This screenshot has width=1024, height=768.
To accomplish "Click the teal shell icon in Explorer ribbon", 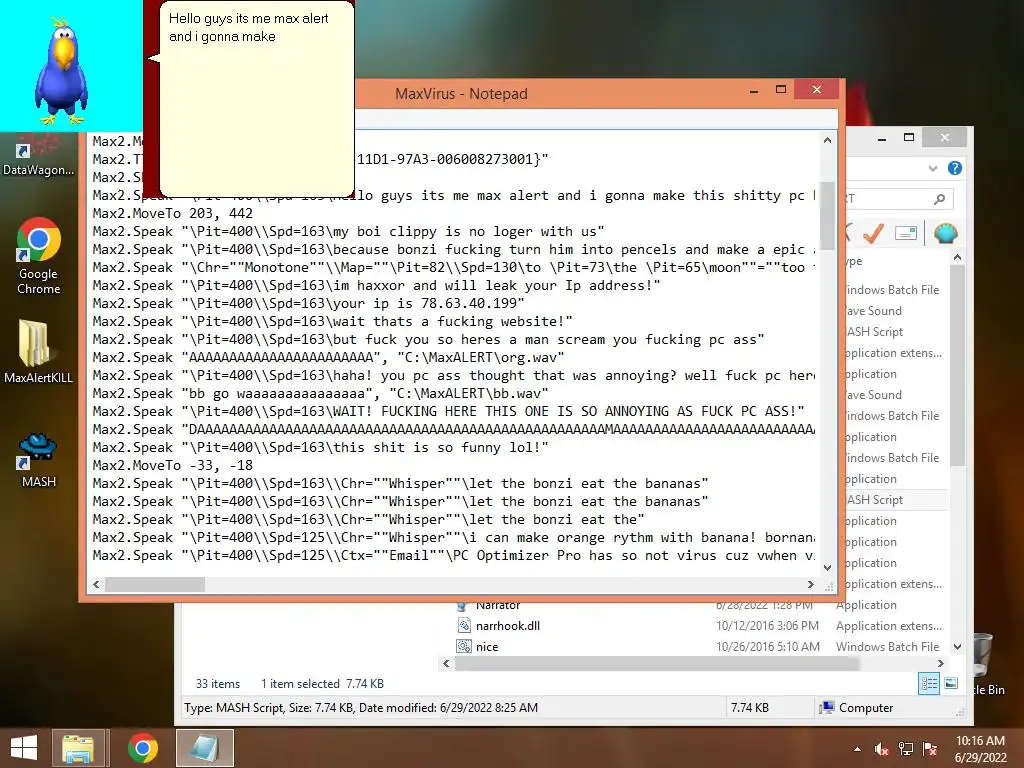I will [x=945, y=233].
